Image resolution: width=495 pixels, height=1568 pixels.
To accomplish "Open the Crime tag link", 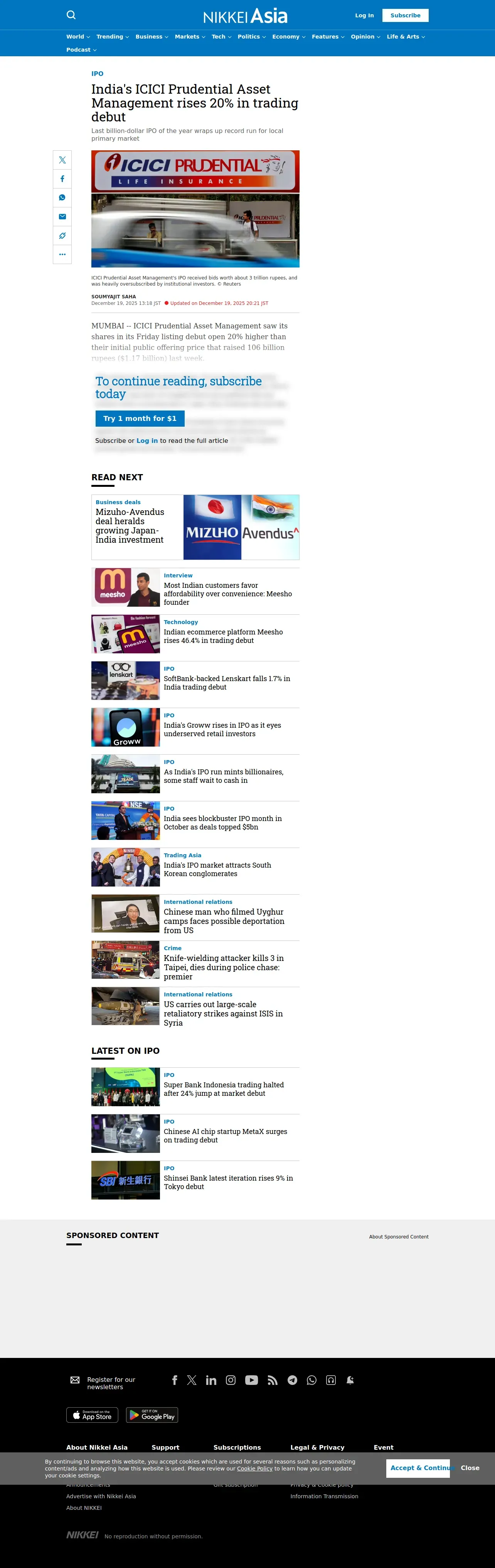I will 173,948.
